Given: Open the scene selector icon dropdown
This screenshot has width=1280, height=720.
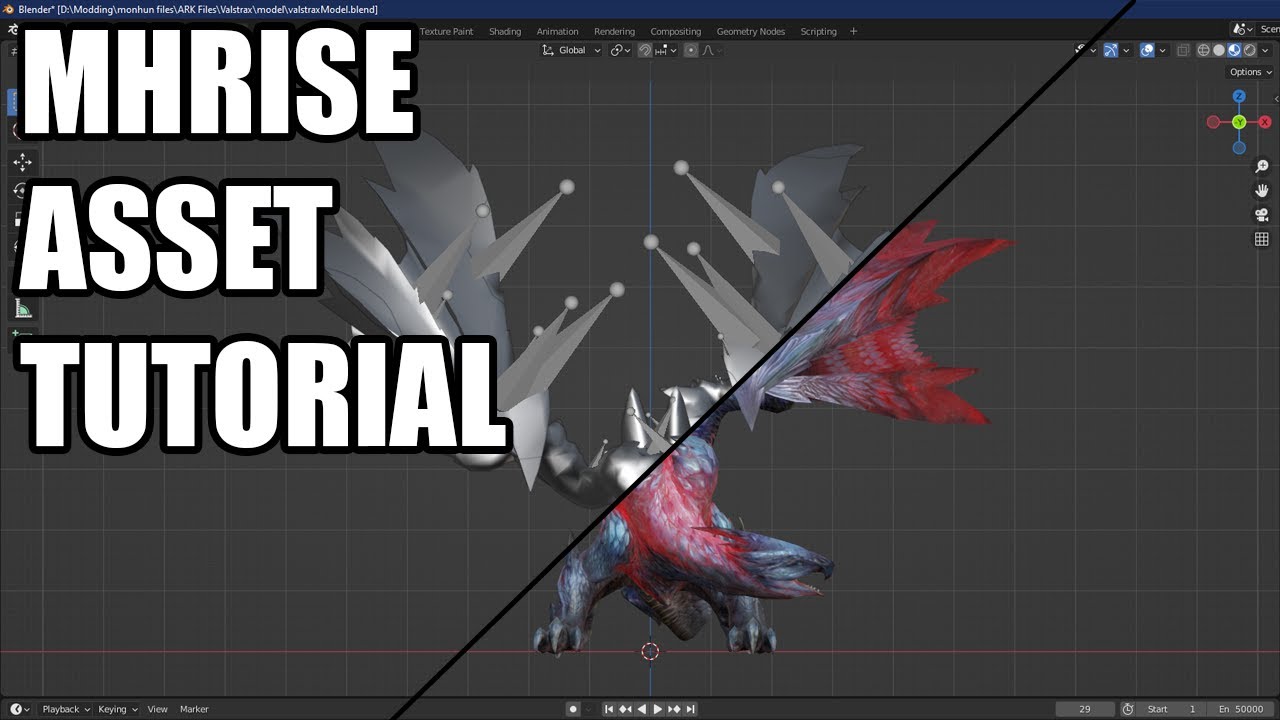Looking at the screenshot, I should [1244, 30].
